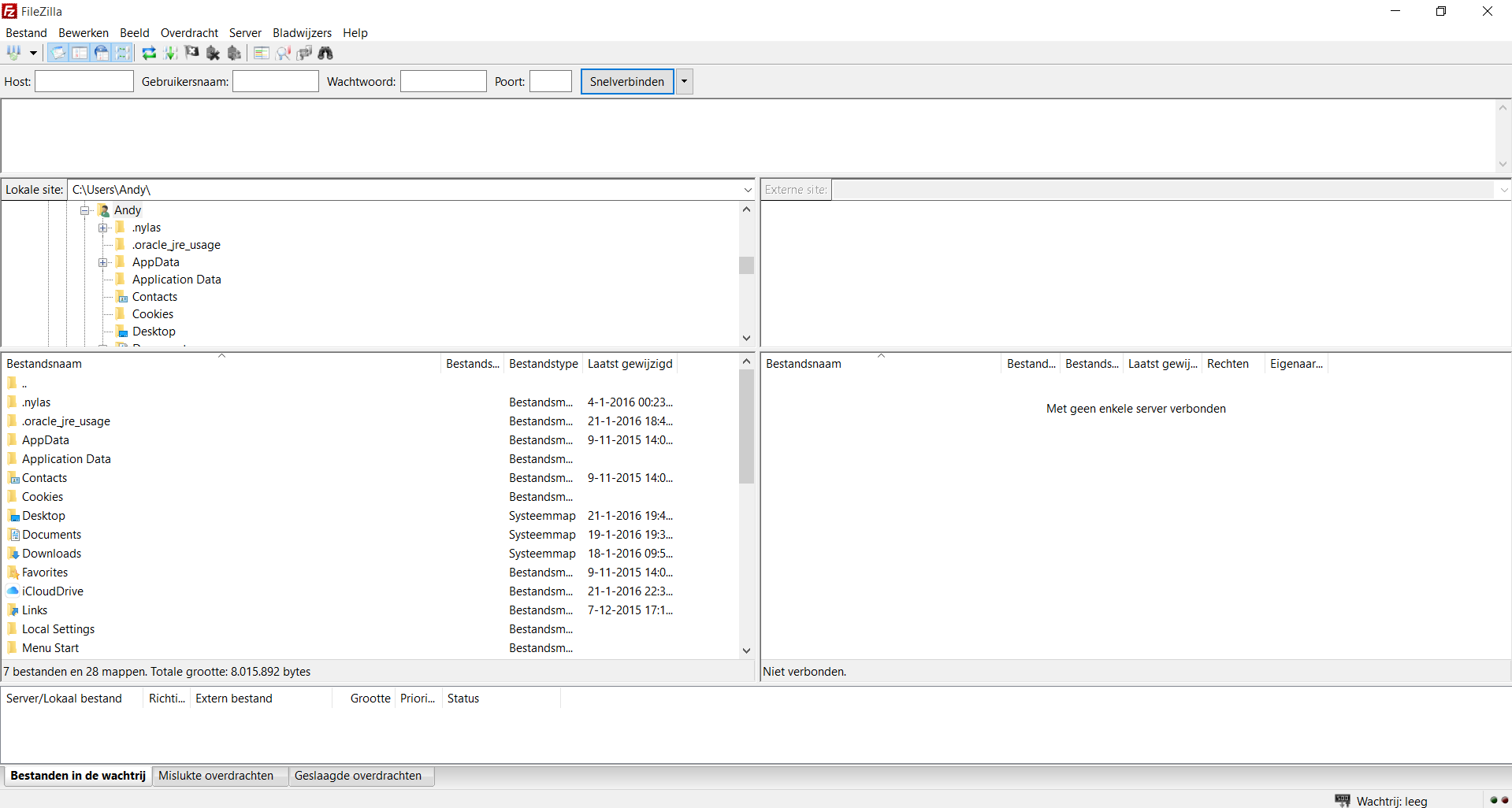
Task: Toggle the synchronized browsing icon
Action: click(304, 53)
